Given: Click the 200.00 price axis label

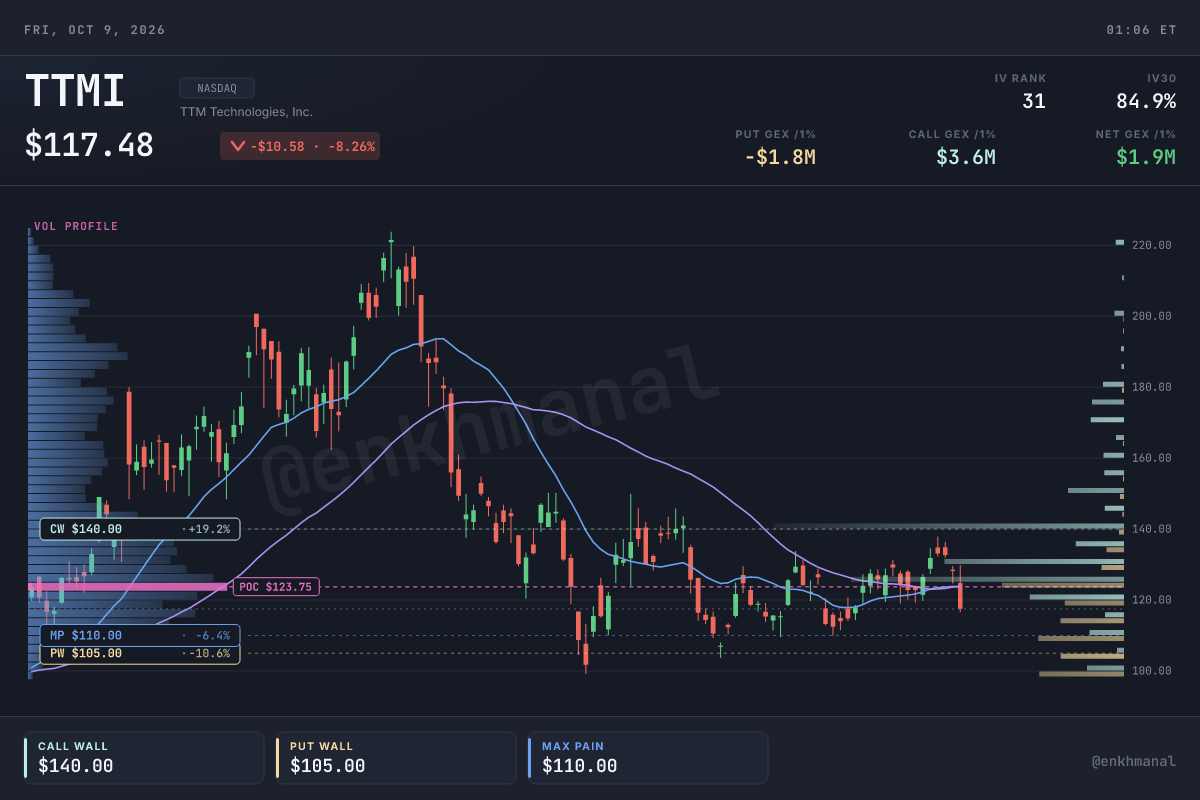Looking at the screenshot, I should click(1152, 316).
